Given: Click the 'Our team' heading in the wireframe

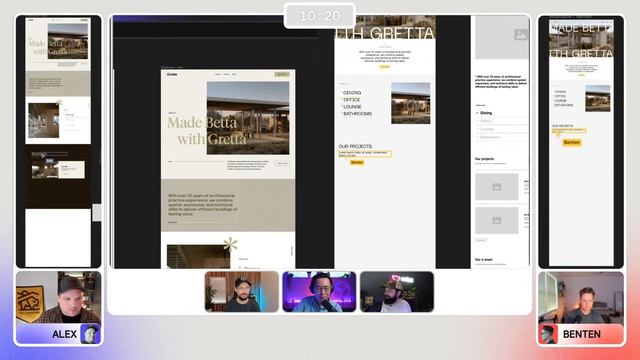Looking at the screenshot, I should [484, 260].
